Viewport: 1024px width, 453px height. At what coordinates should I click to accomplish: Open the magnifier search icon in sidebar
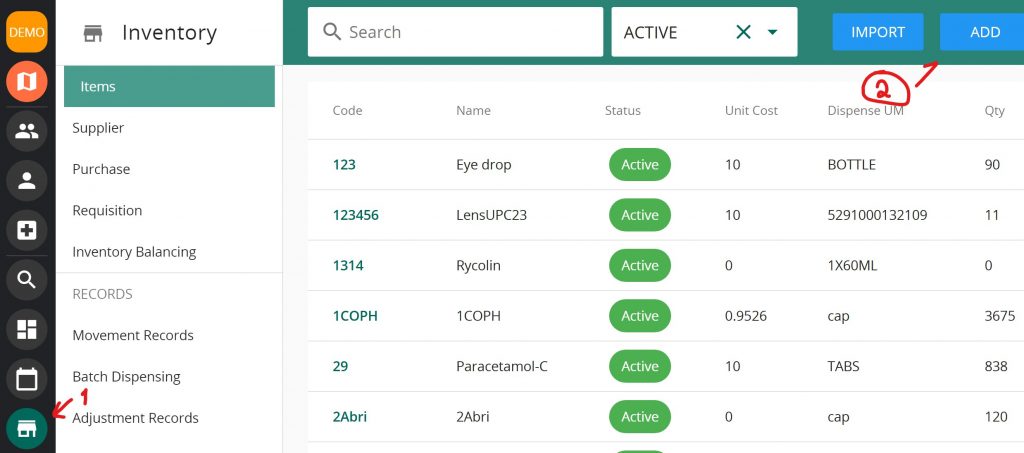click(x=27, y=280)
